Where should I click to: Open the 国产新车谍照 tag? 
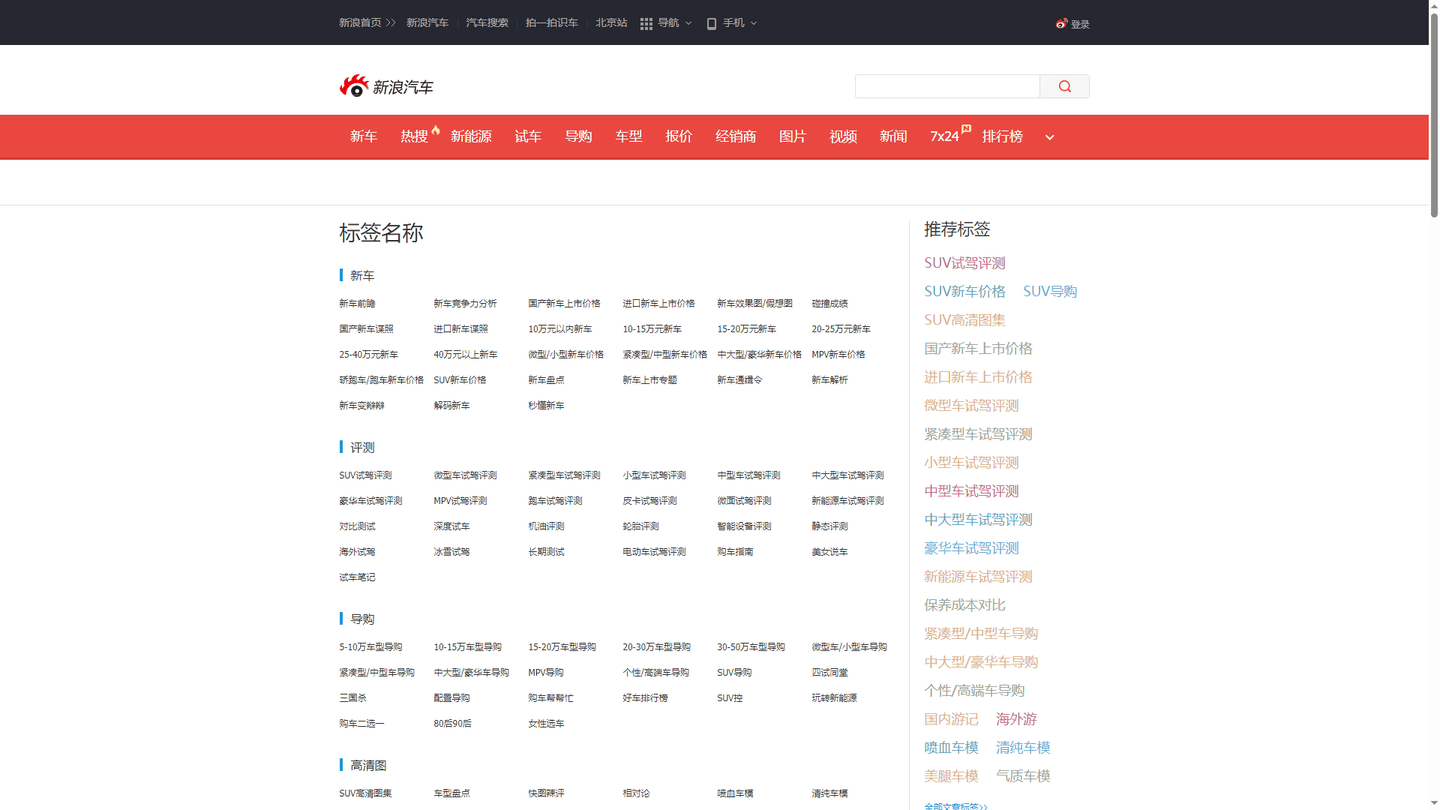pos(366,329)
